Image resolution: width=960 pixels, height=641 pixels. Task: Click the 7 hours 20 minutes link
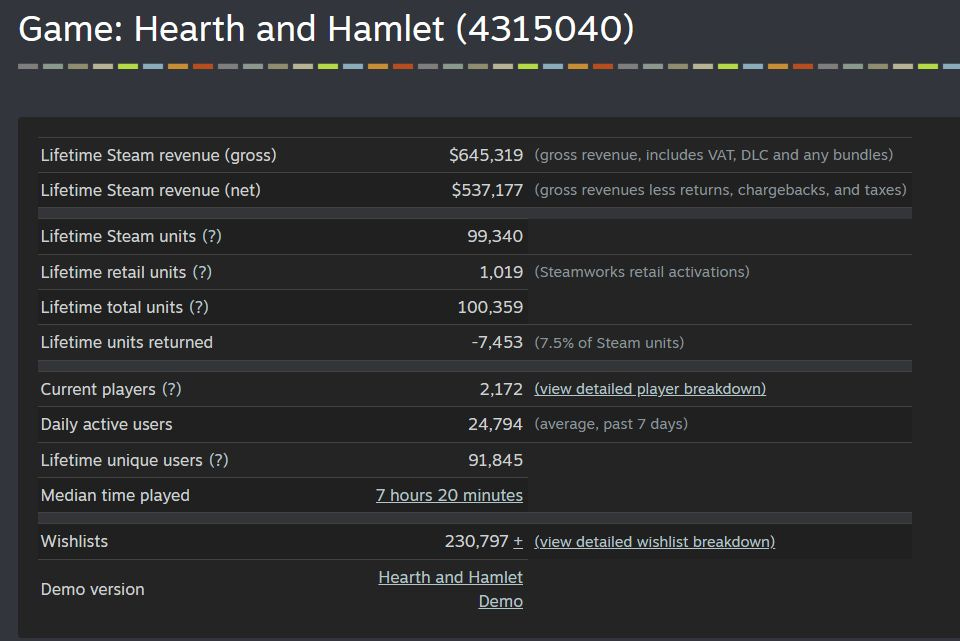(x=449, y=495)
